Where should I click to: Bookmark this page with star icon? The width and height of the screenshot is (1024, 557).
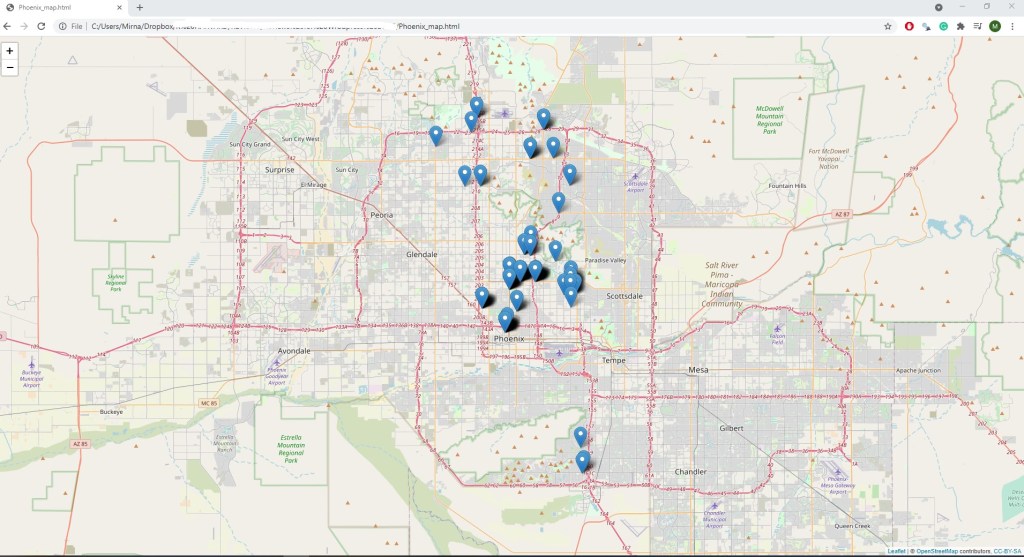tap(887, 26)
